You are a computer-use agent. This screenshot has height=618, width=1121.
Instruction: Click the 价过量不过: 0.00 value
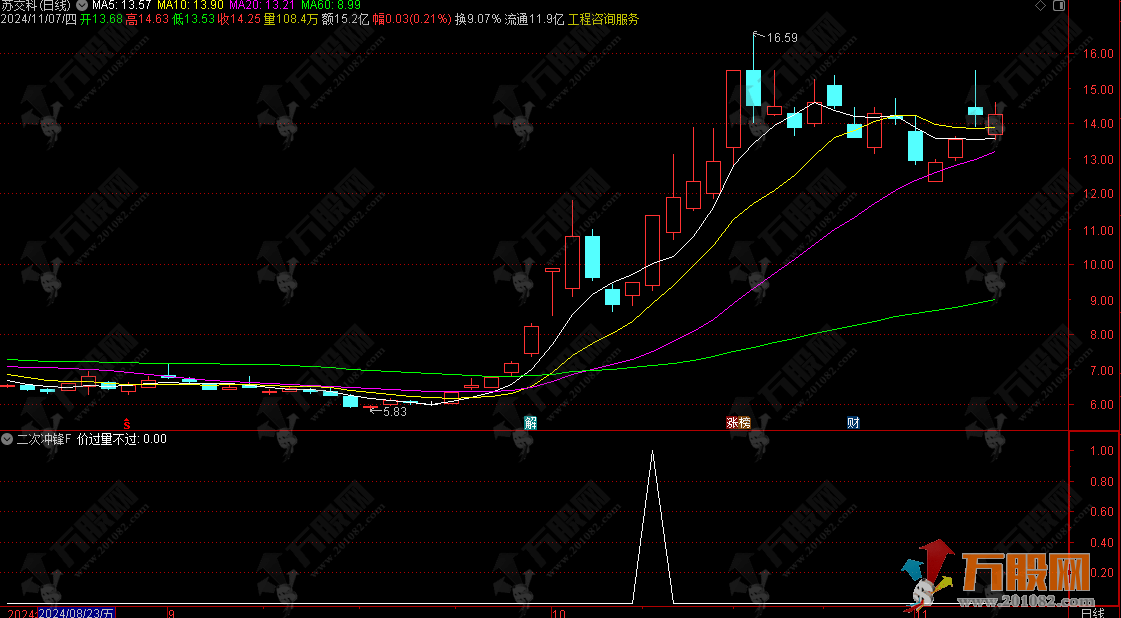(122, 439)
